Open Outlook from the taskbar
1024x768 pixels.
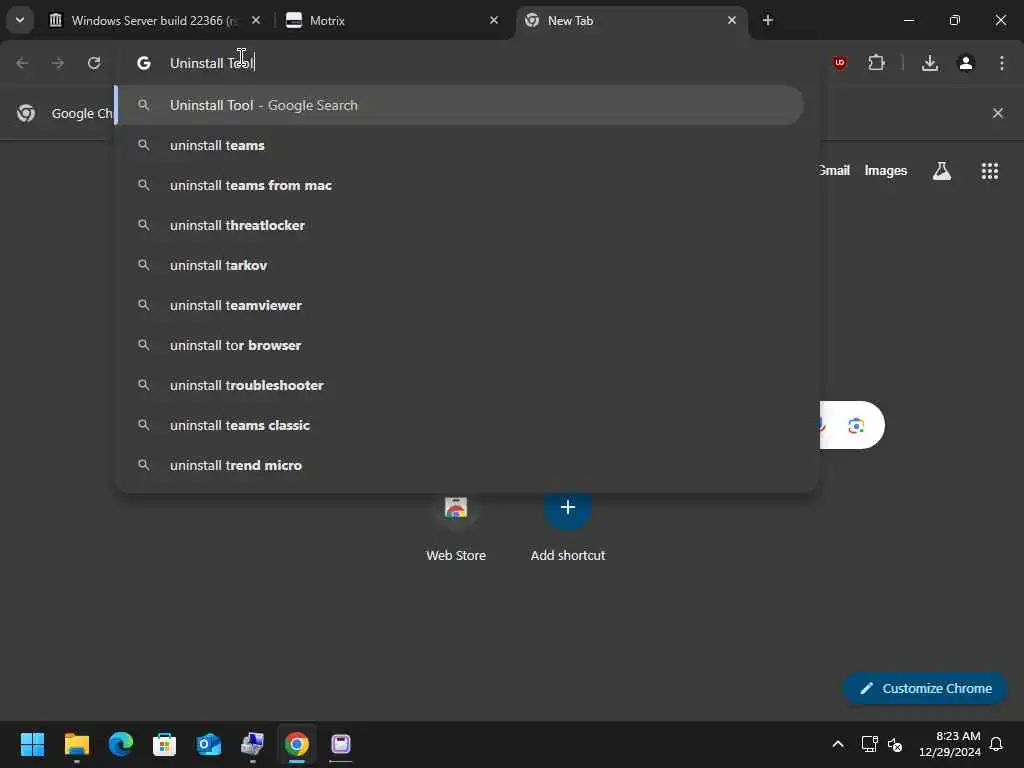[209, 744]
